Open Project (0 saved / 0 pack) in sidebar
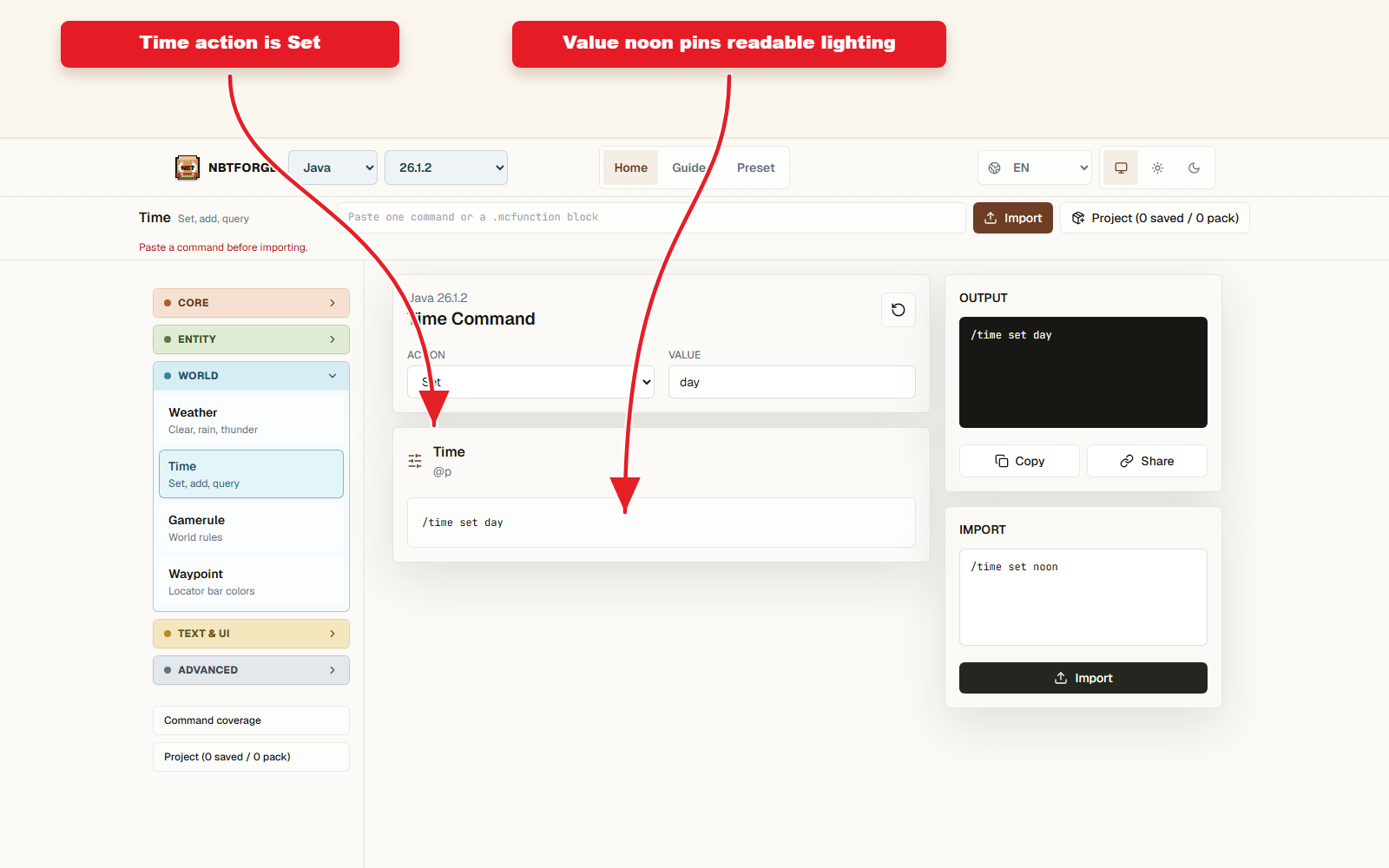1389x868 pixels. pyautogui.click(x=251, y=757)
